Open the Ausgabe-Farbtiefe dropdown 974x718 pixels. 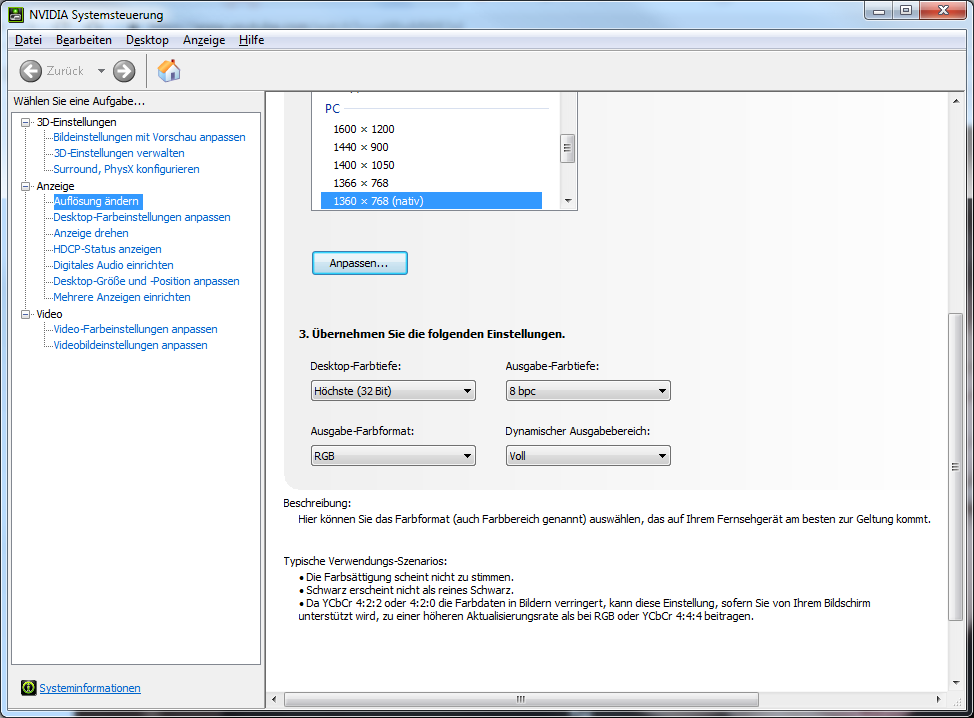pos(588,391)
